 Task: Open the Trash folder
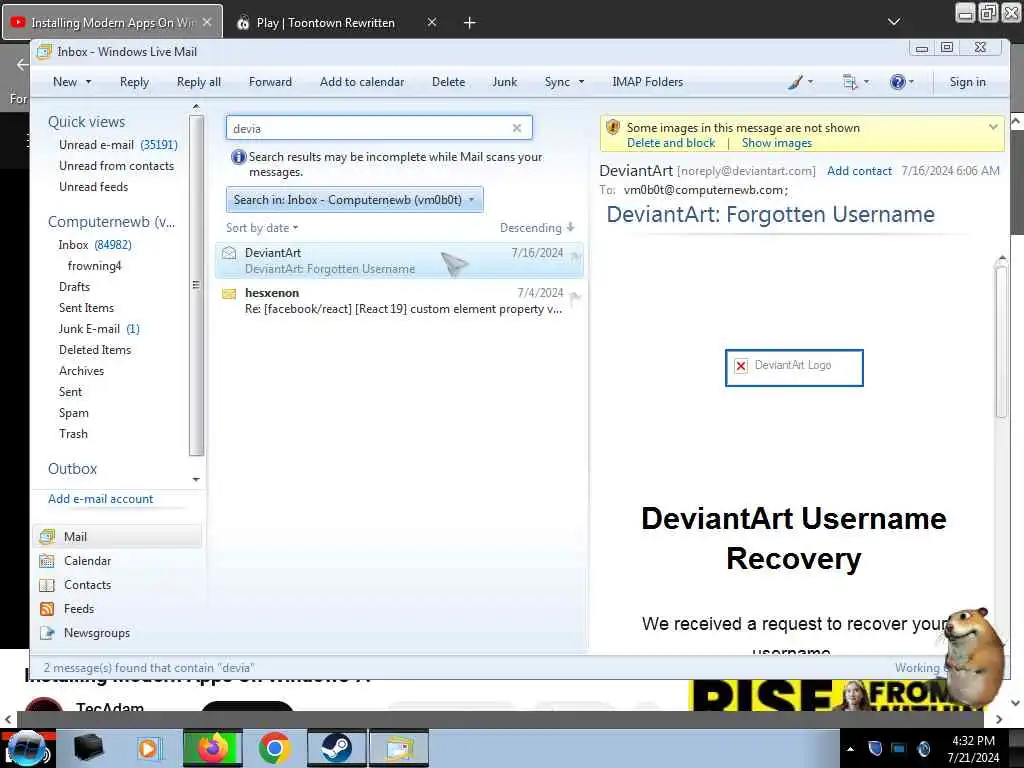pyautogui.click(x=72, y=434)
